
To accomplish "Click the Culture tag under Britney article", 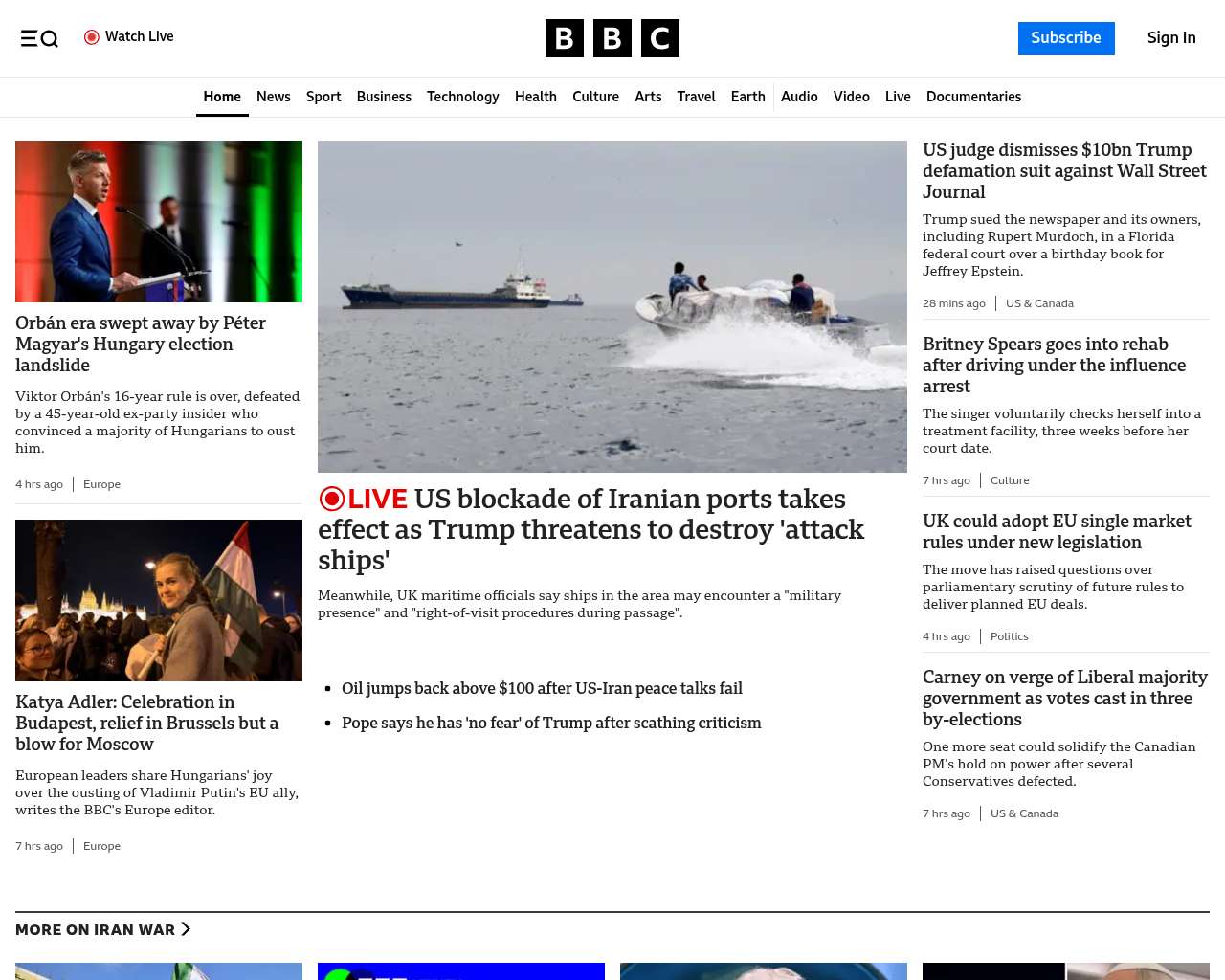I will [1010, 480].
